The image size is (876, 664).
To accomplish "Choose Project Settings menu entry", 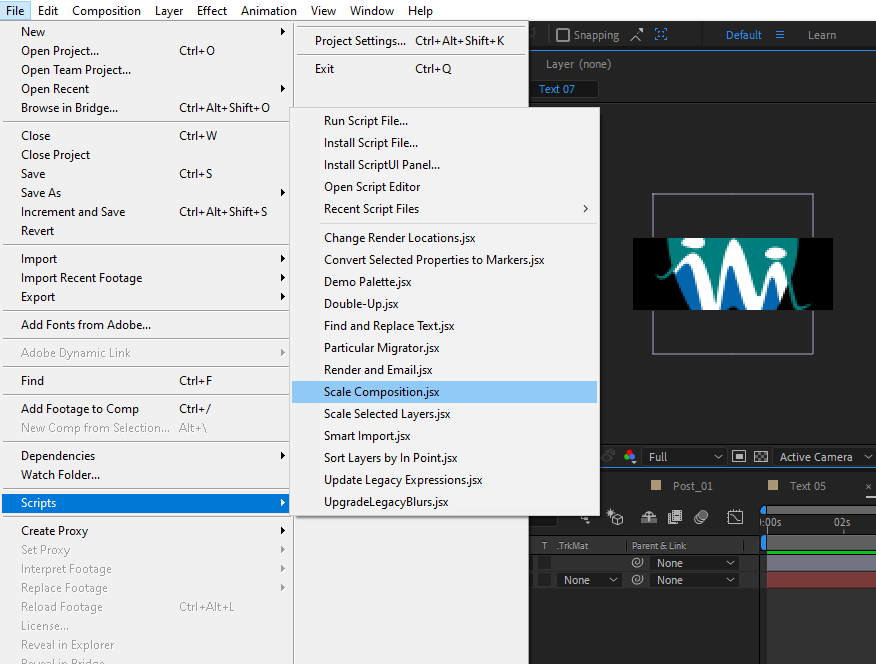I will tap(411, 41).
